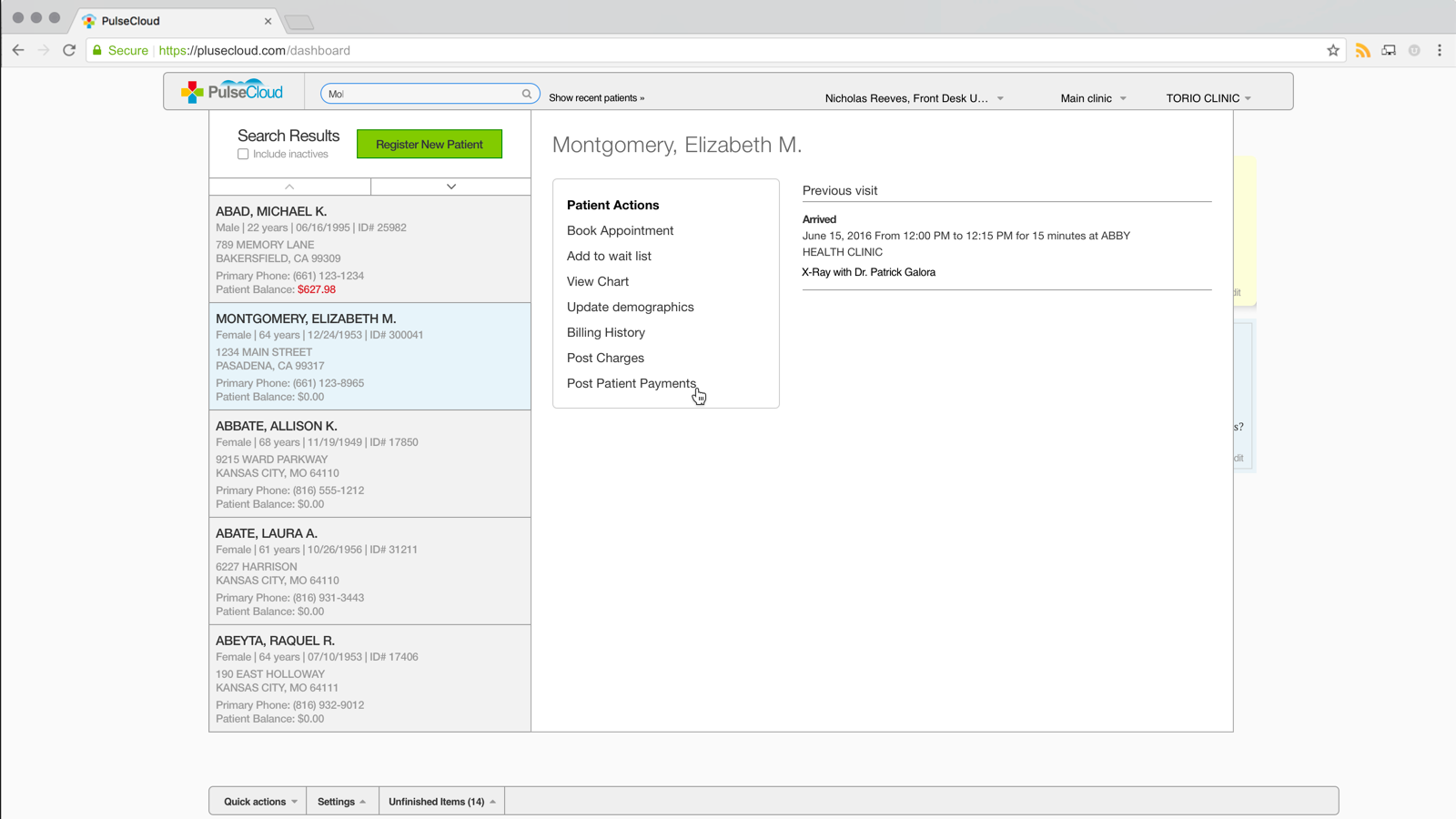Reload the page in browser
This screenshot has height=819, width=1456.
(x=69, y=51)
